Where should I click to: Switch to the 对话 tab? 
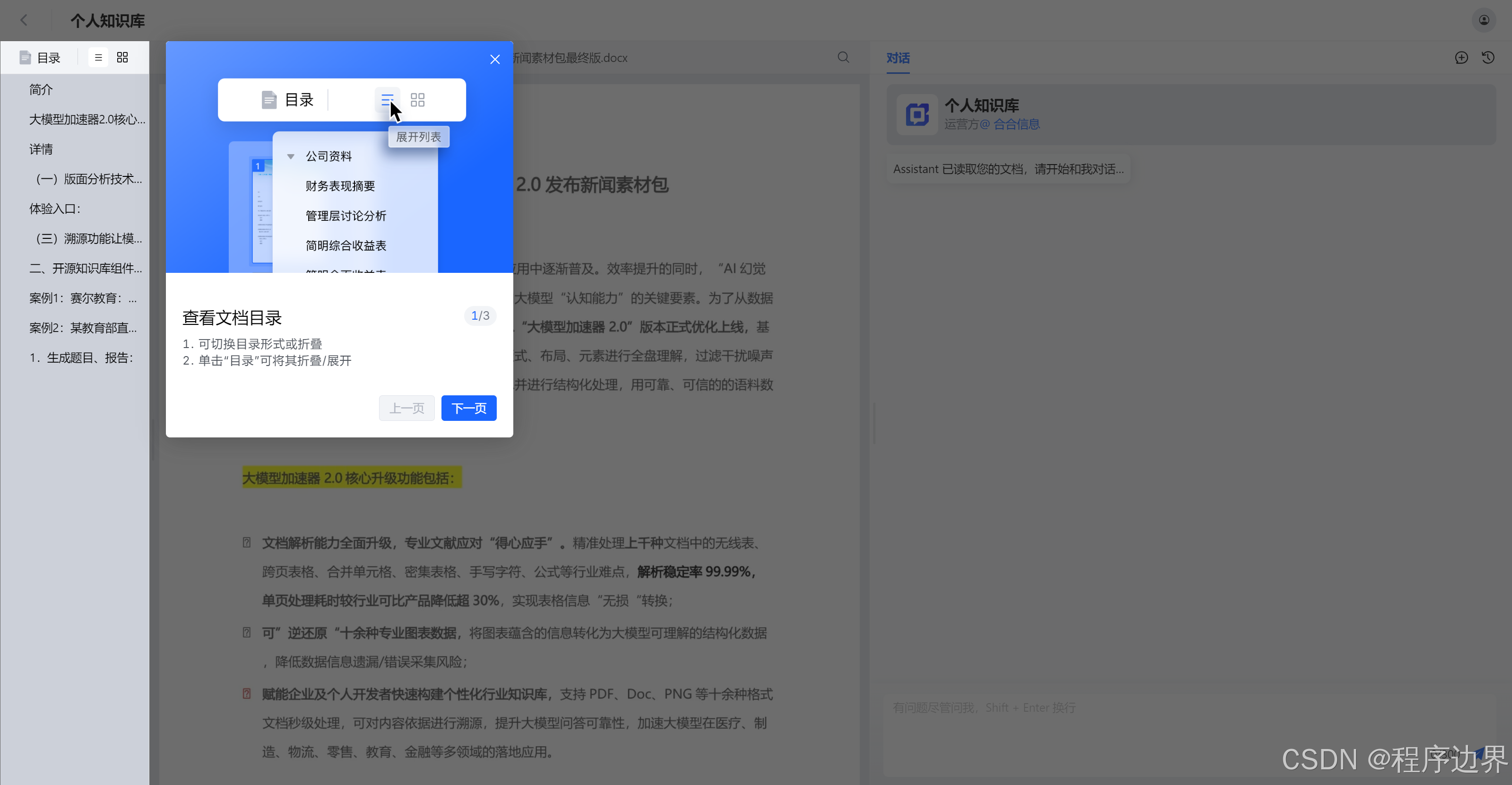pyautogui.click(x=898, y=58)
